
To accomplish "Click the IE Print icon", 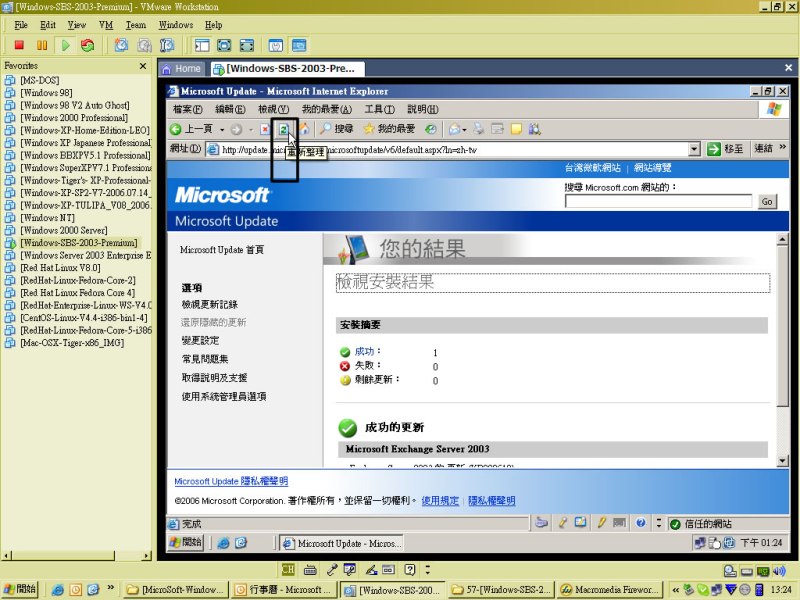I will [x=479, y=129].
